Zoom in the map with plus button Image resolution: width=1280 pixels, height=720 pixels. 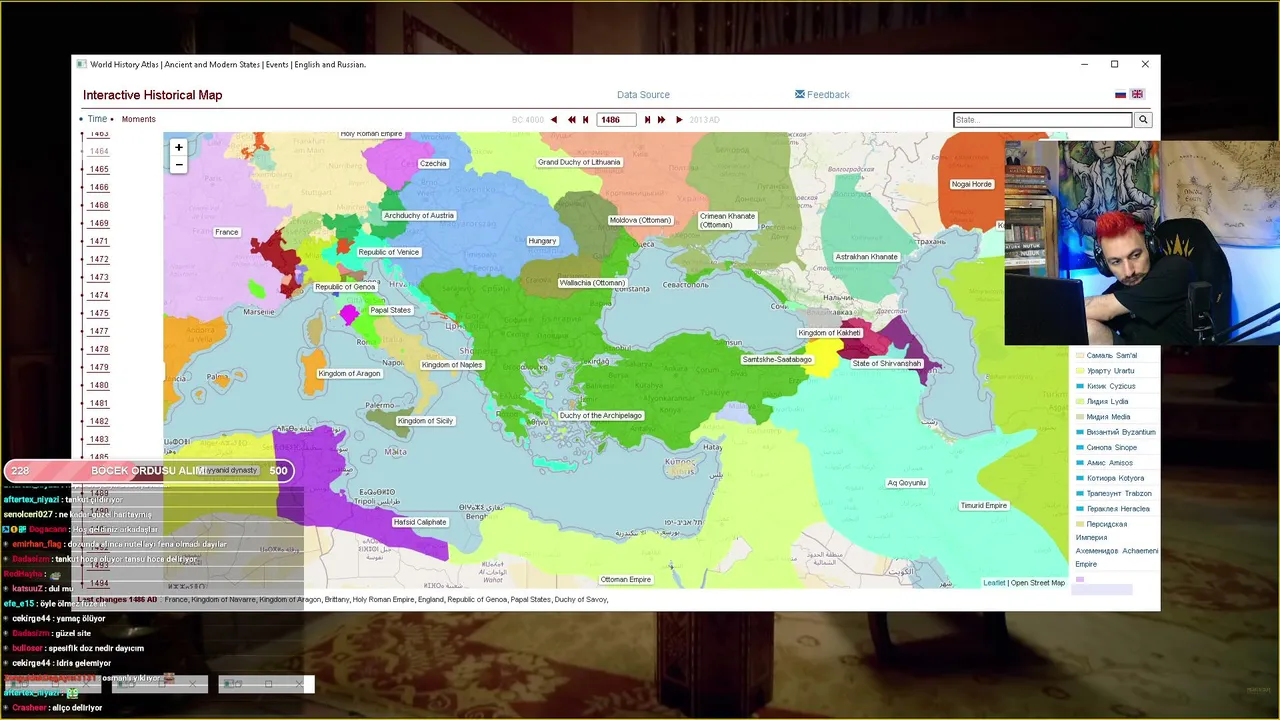178,148
